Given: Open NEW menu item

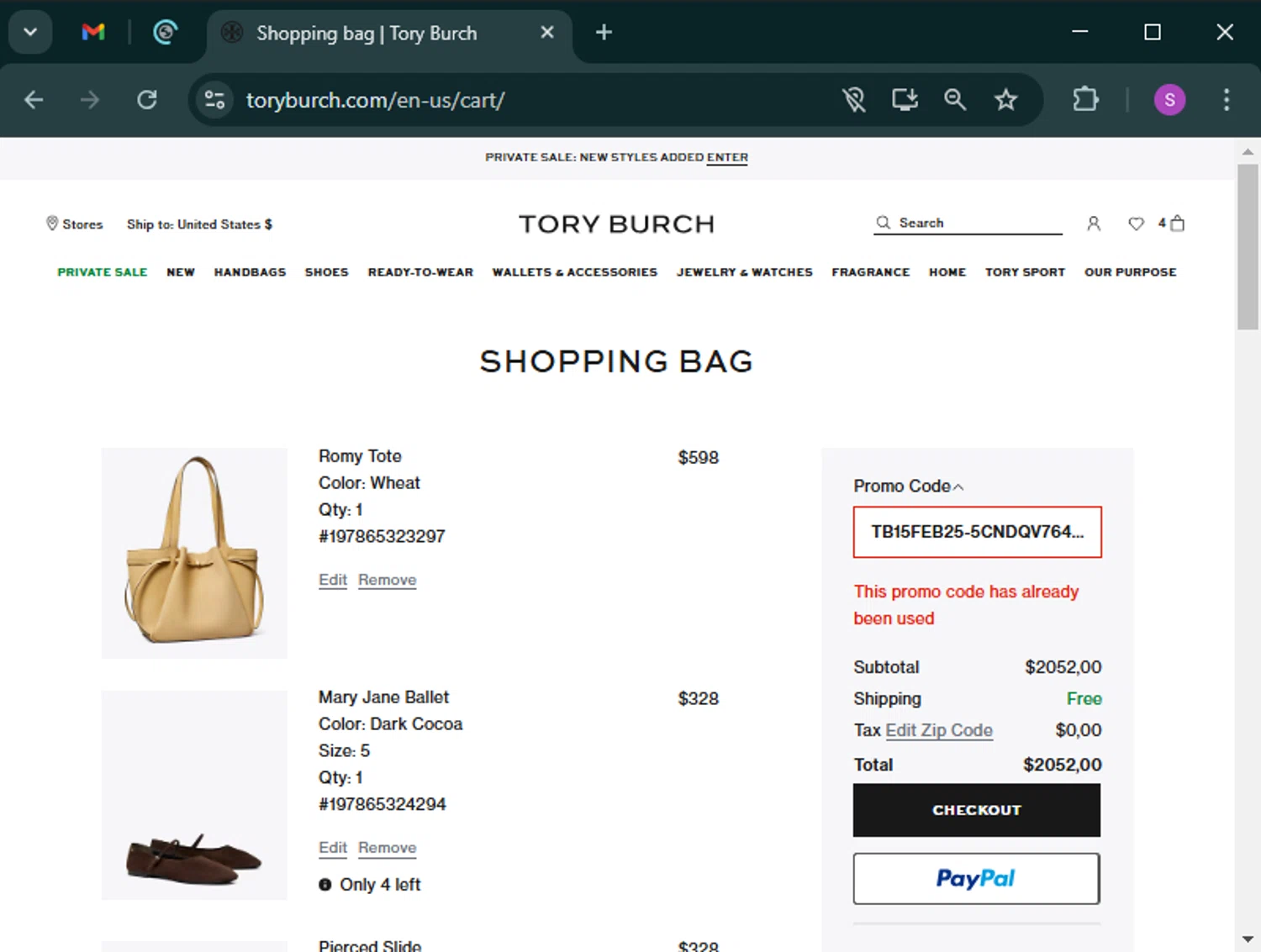Looking at the screenshot, I should (181, 272).
